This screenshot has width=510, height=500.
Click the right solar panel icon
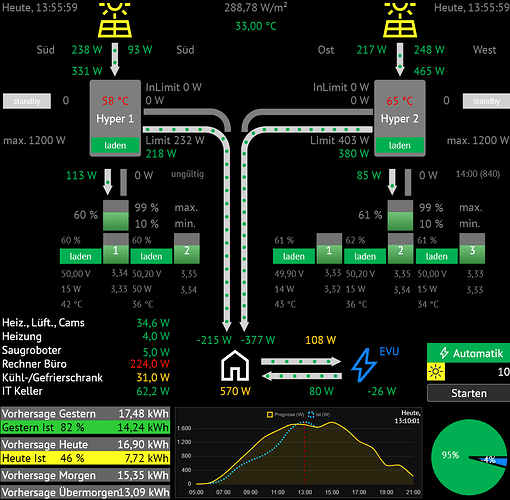point(400,19)
